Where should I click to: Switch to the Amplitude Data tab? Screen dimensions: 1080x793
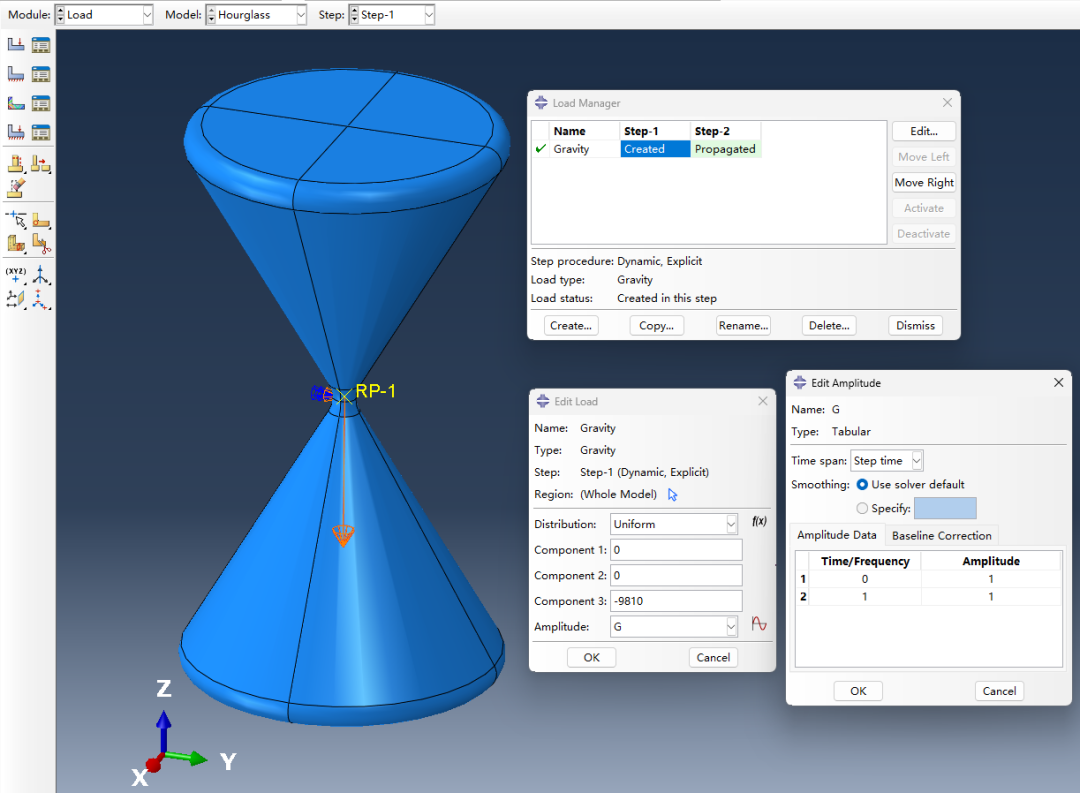coord(836,535)
